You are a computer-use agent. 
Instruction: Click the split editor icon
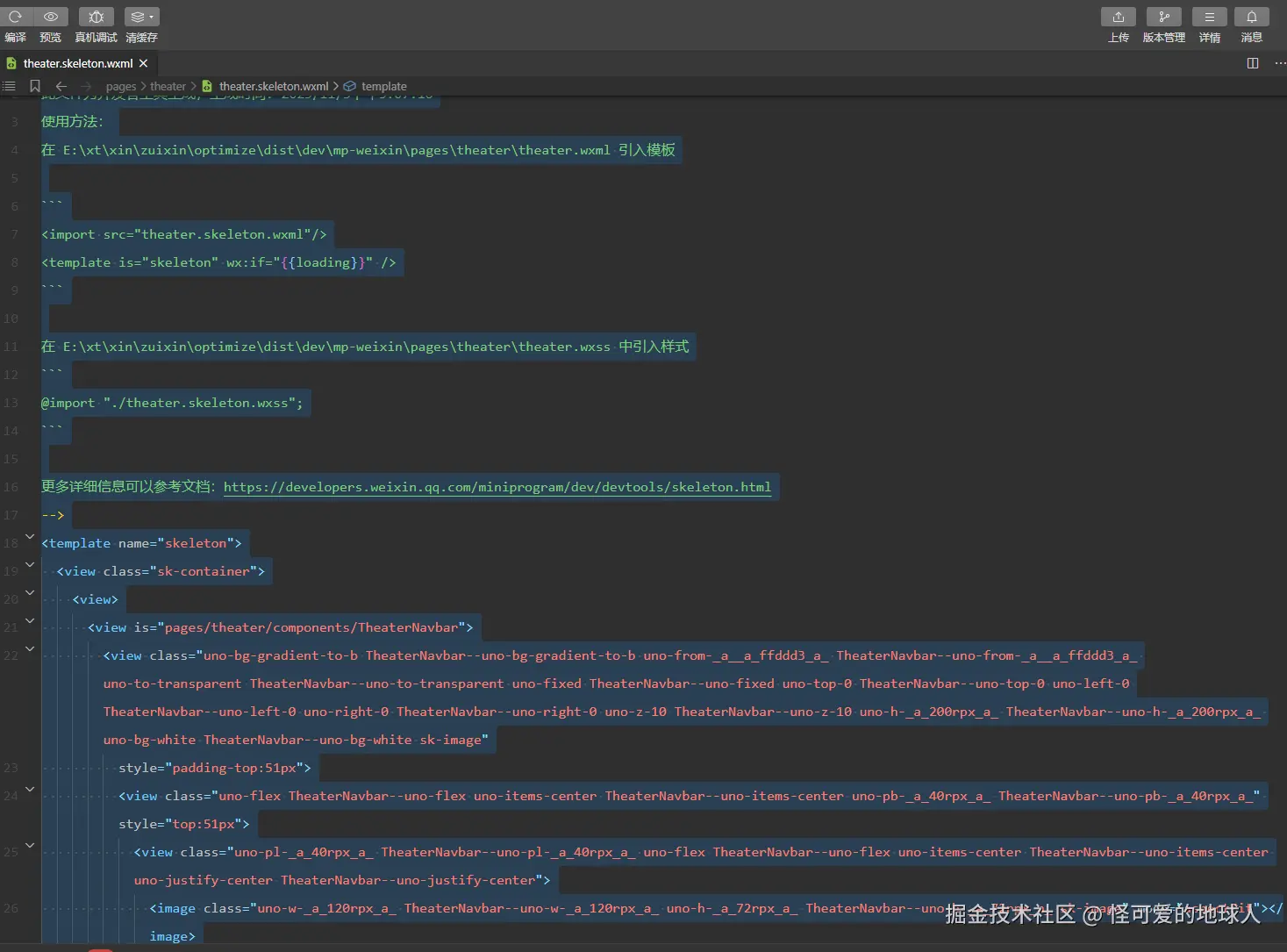(1253, 63)
